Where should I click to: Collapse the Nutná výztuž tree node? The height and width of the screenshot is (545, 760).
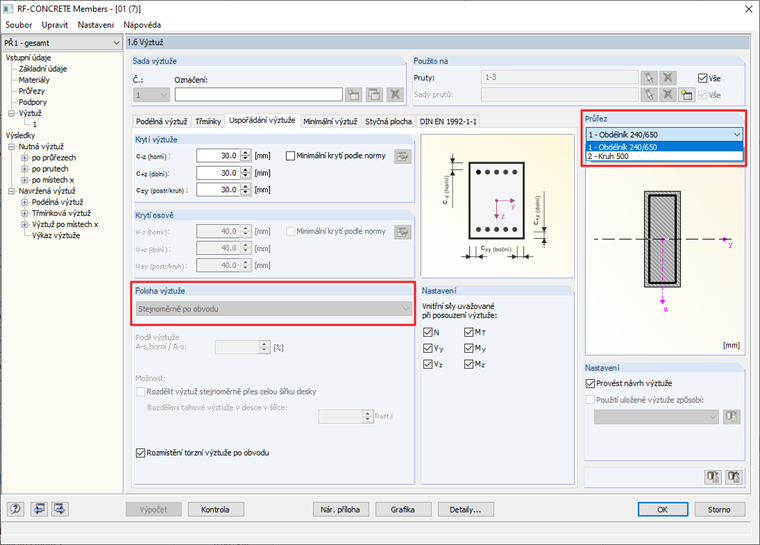pyautogui.click(x=11, y=146)
